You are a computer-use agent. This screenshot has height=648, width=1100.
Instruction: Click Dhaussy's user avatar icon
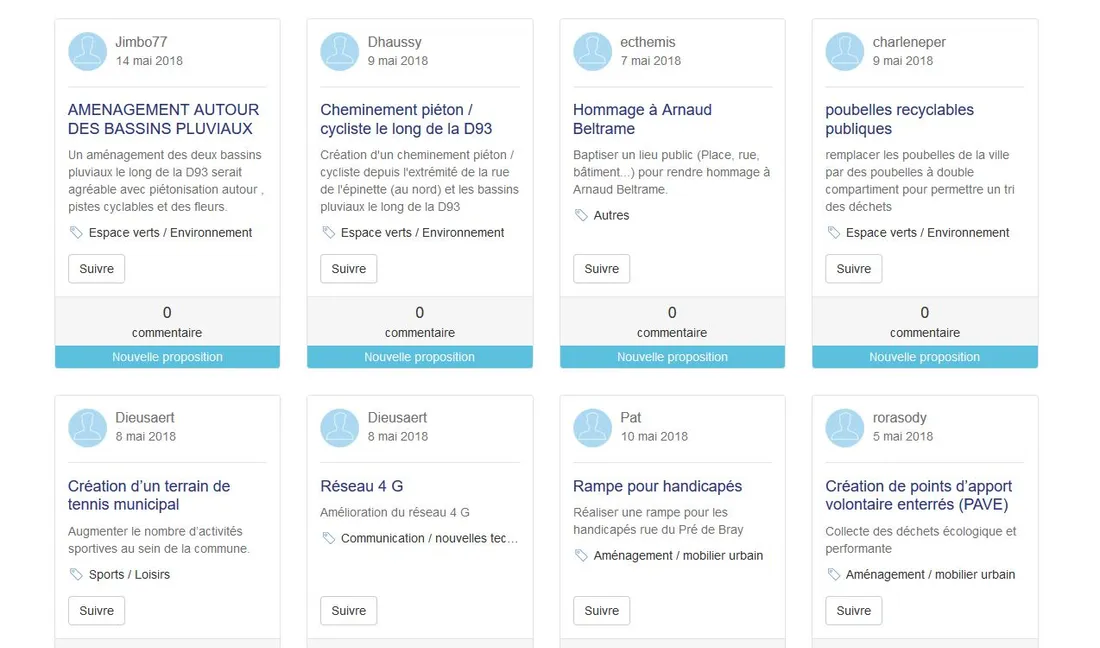339,52
